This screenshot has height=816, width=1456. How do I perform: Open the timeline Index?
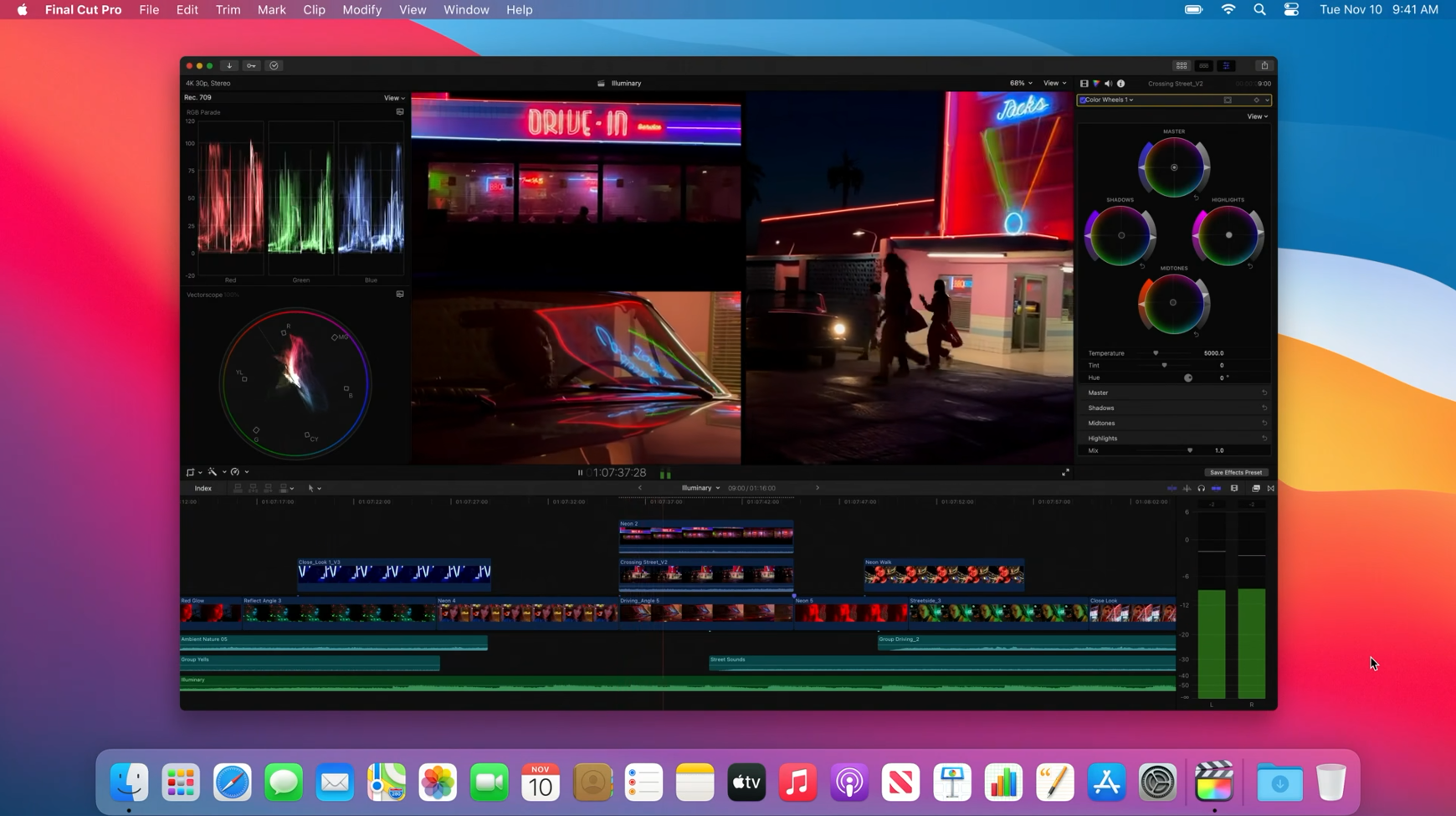[x=203, y=488]
